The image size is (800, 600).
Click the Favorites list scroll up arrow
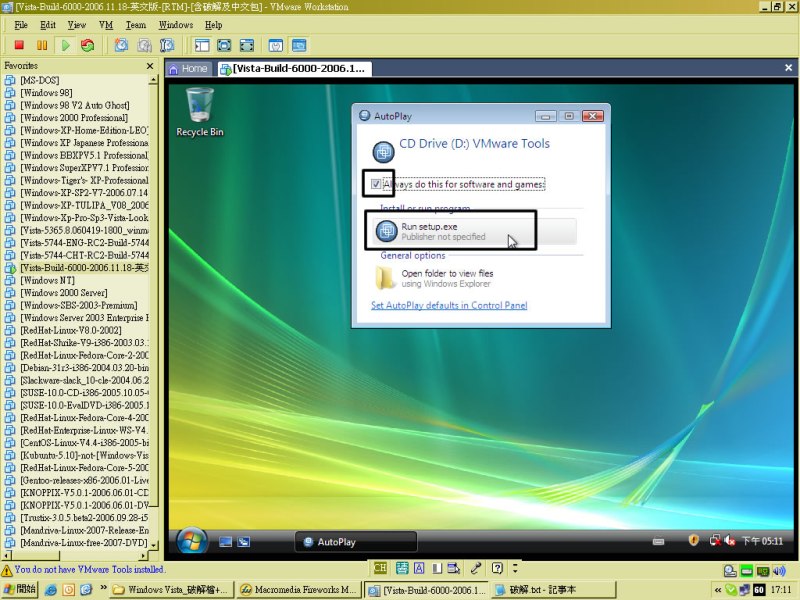[153, 80]
